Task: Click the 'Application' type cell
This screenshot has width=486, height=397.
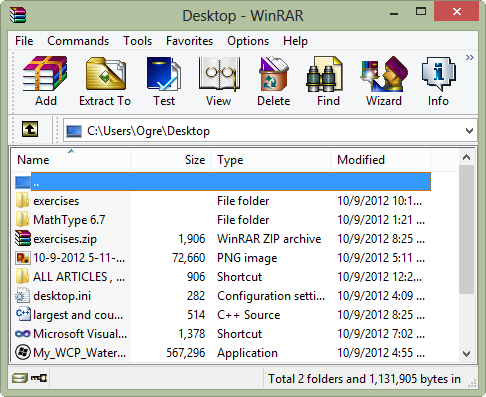Action: click(x=247, y=353)
